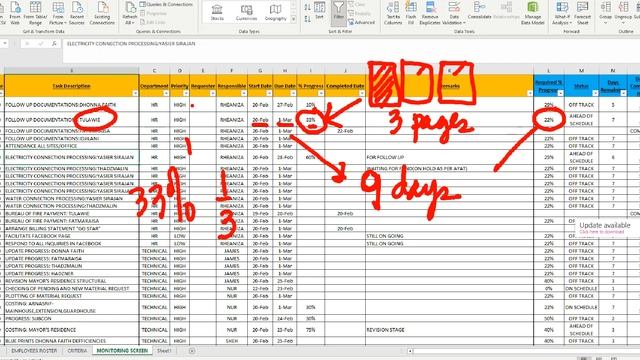The width and height of the screenshot is (640, 360).
Task: Open Manage Data Model
Action: click(532, 12)
